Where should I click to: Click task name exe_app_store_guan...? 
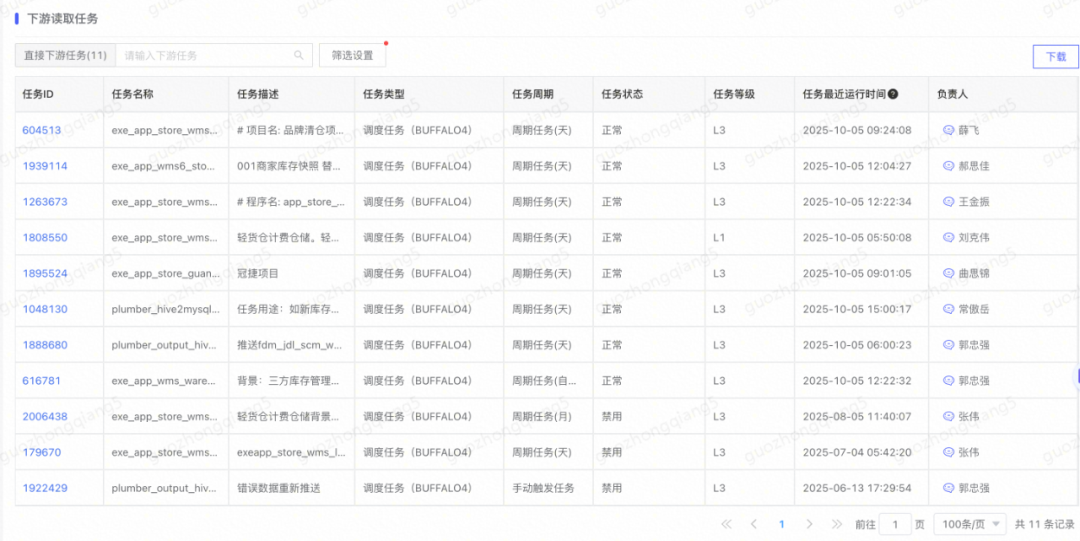166,274
